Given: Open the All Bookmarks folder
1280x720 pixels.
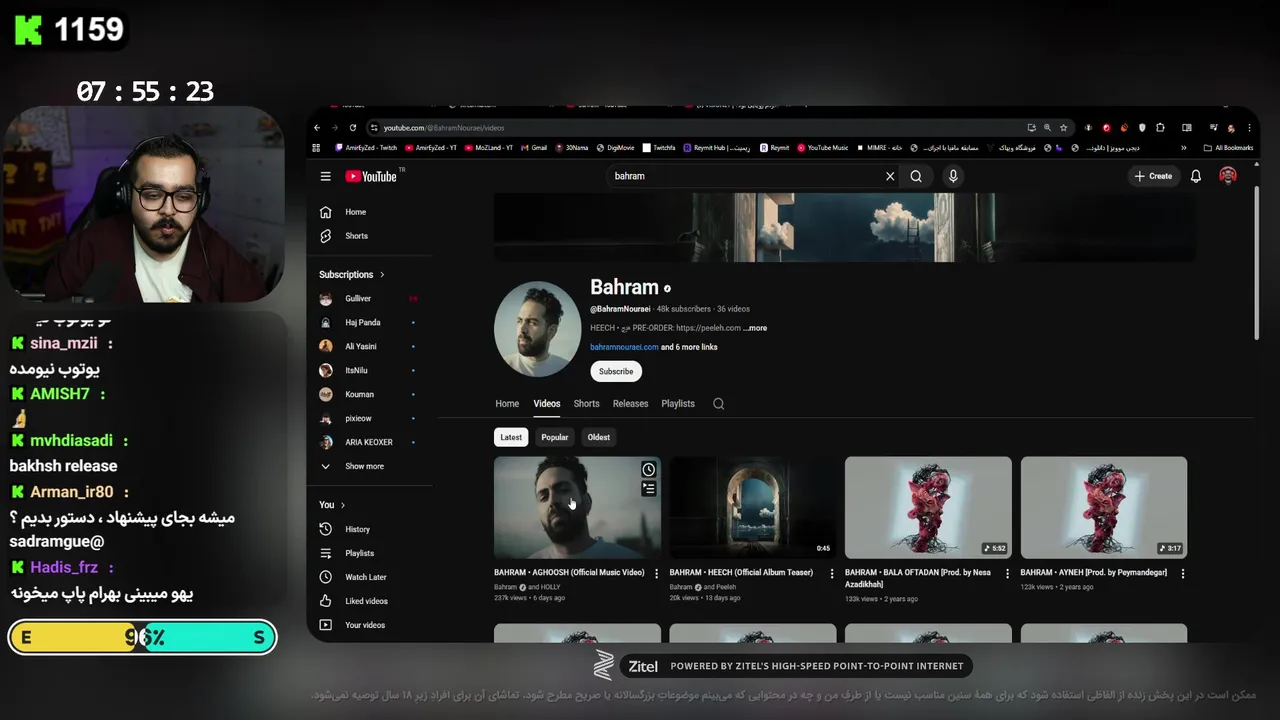Looking at the screenshot, I should click(1228, 148).
